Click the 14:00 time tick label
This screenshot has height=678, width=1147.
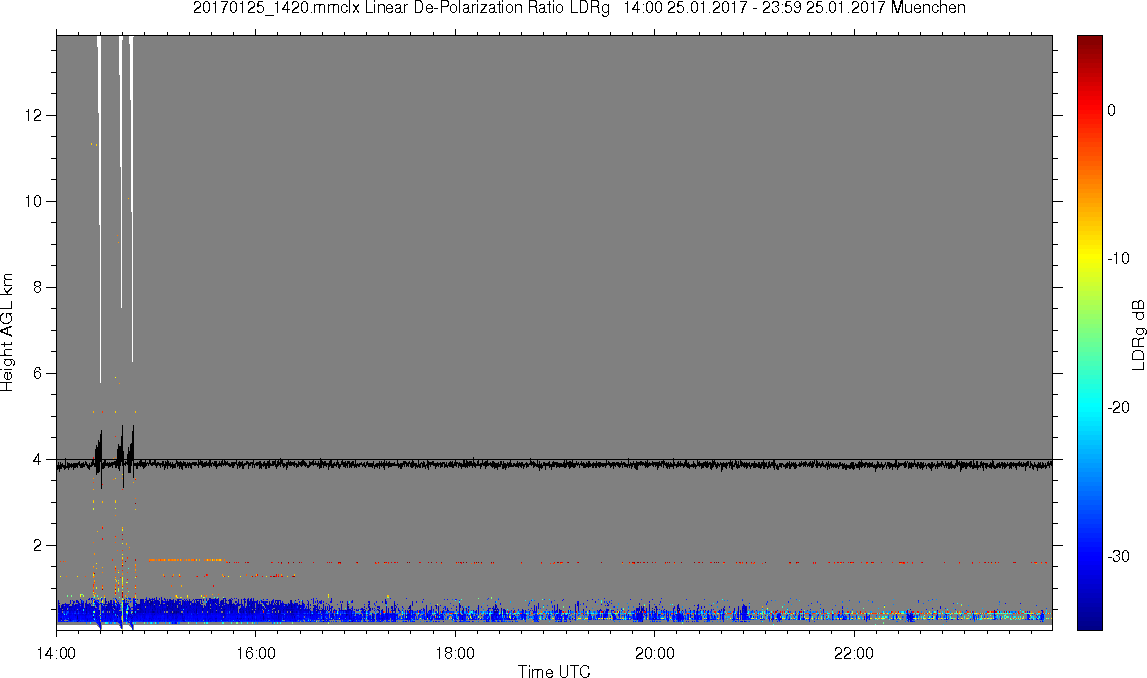point(56,653)
